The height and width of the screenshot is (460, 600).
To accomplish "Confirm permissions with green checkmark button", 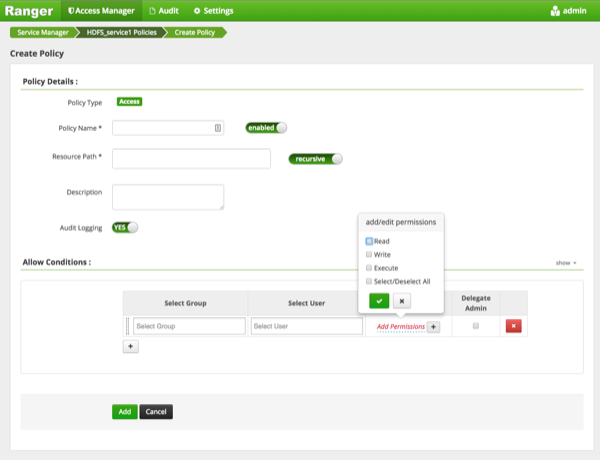I will tap(379, 300).
